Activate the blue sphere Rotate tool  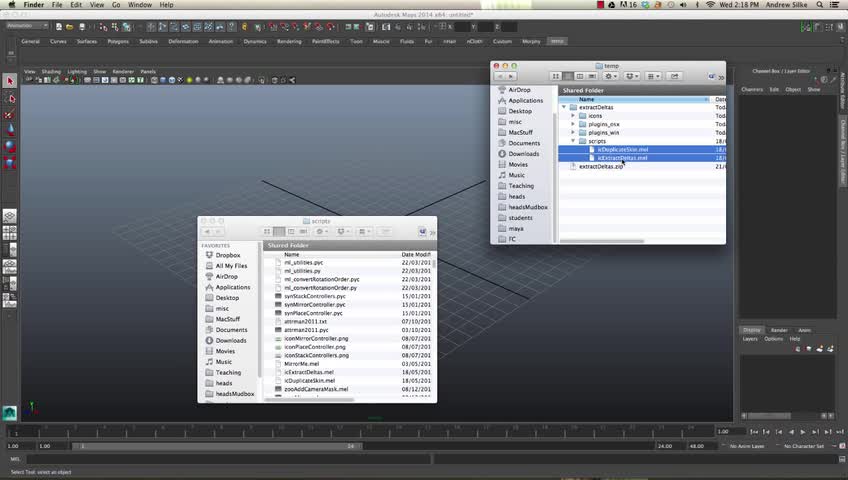(10, 146)
